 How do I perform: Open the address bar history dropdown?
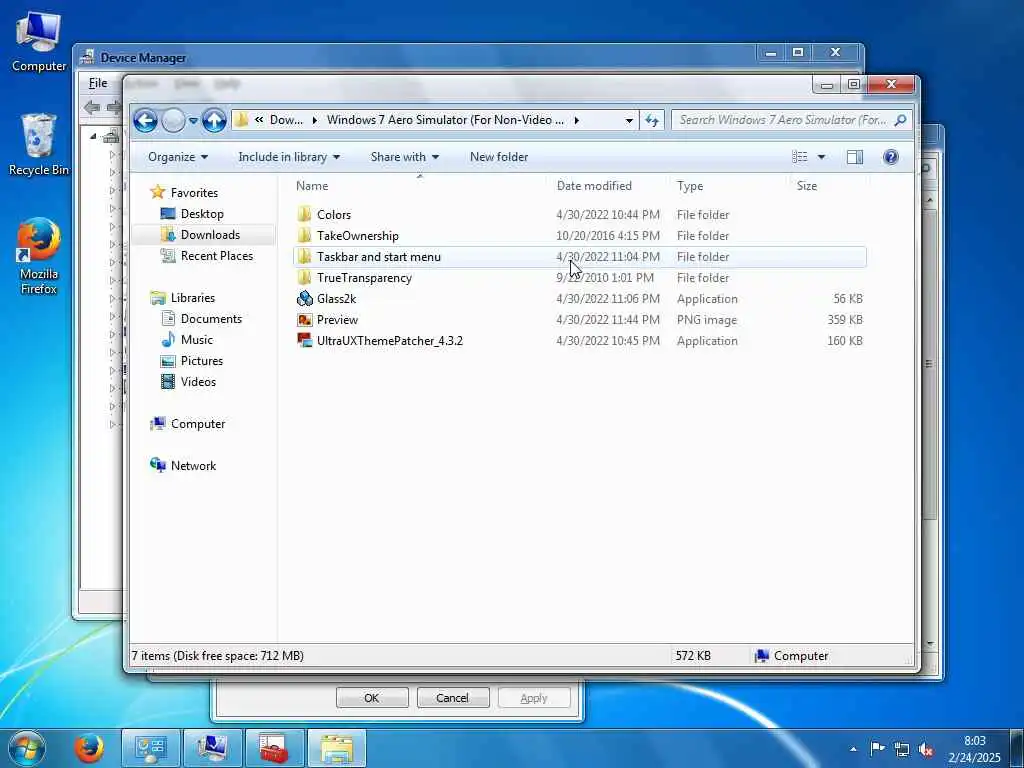point(629,121)
